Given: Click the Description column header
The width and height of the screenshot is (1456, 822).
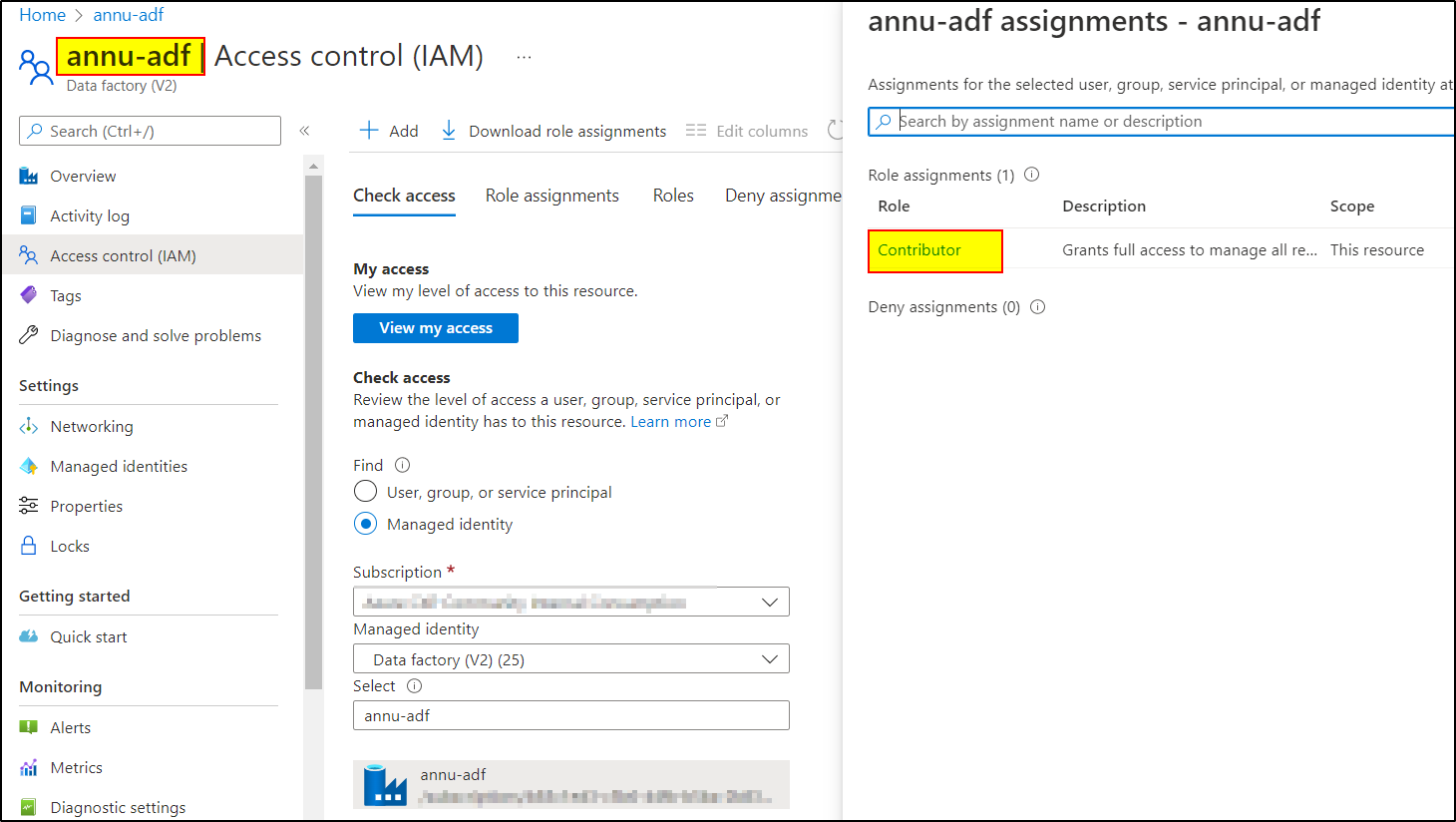Looking at the screenshot, I should click(1104, 206).
